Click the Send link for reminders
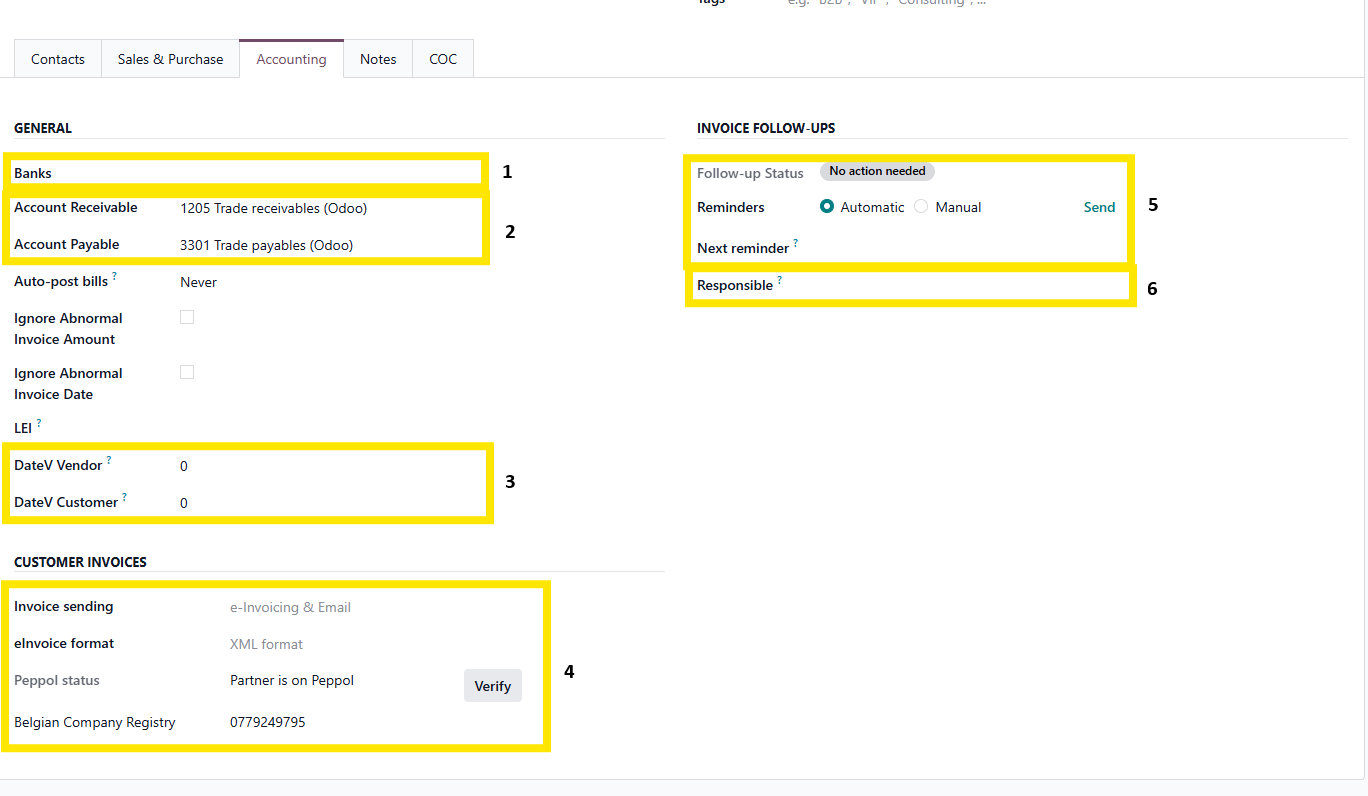The image size is (1368, 796). 1099,207
